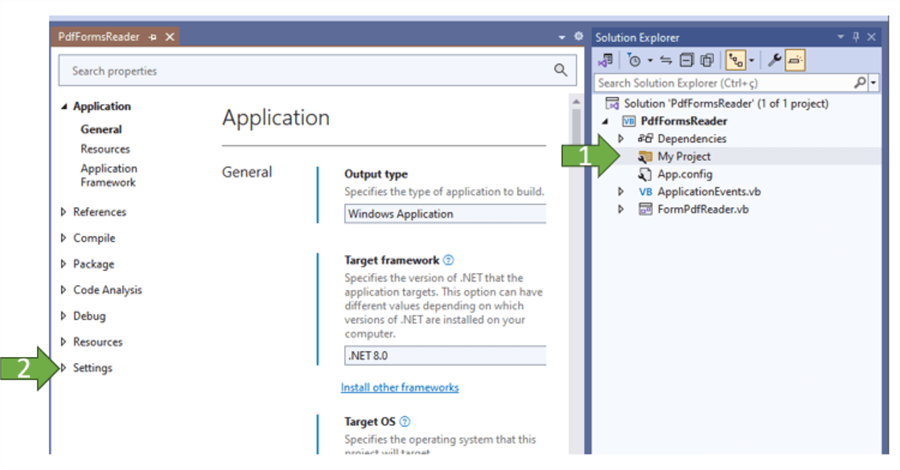Viewport: 900px width, 470px height.
Task: Expand the top-level Resources section
Action: (x=63, y=341)
